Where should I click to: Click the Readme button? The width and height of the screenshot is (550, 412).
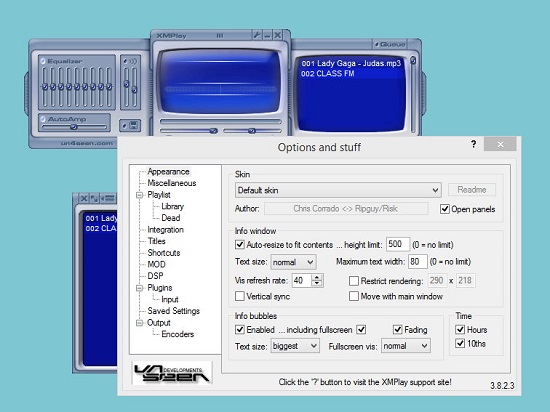[472, 190]
